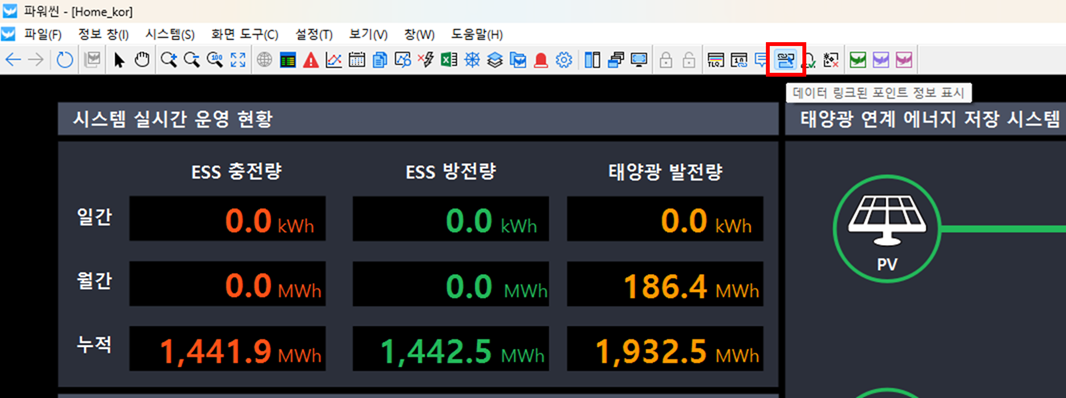
Task: Open the trend line chart icon
Action: (334, 61)
